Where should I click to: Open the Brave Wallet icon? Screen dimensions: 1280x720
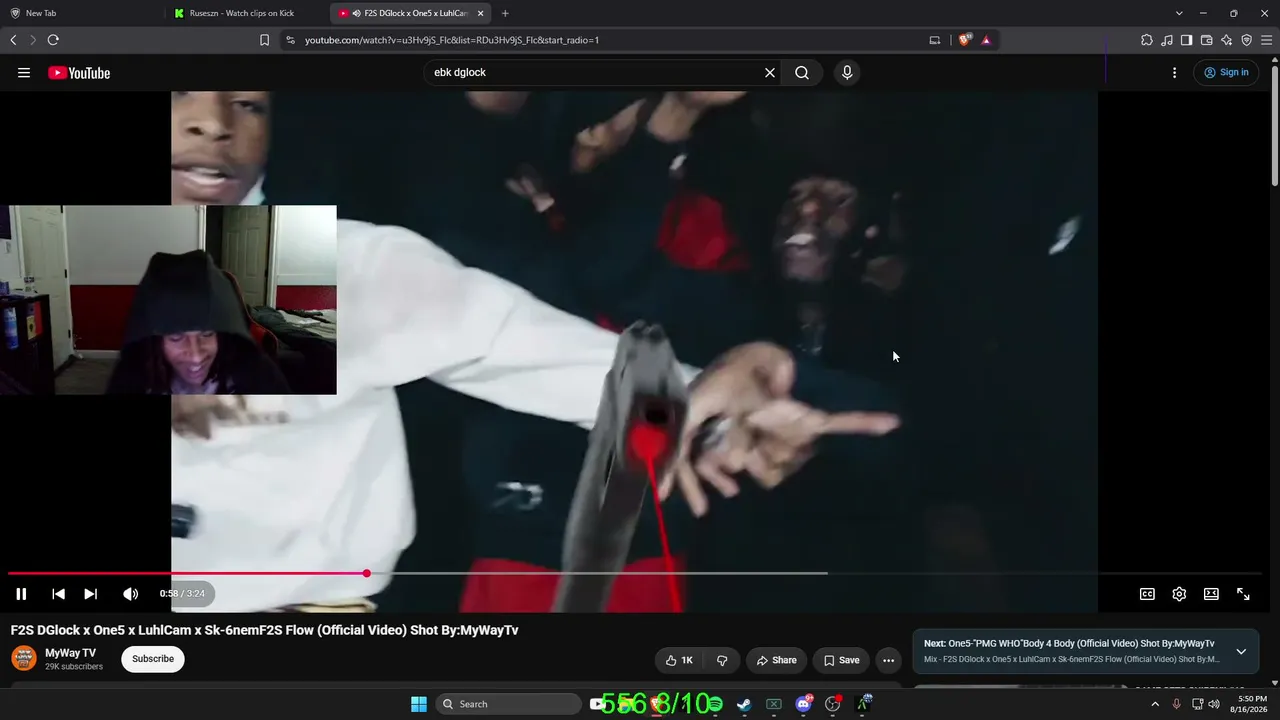(1206, 40)
